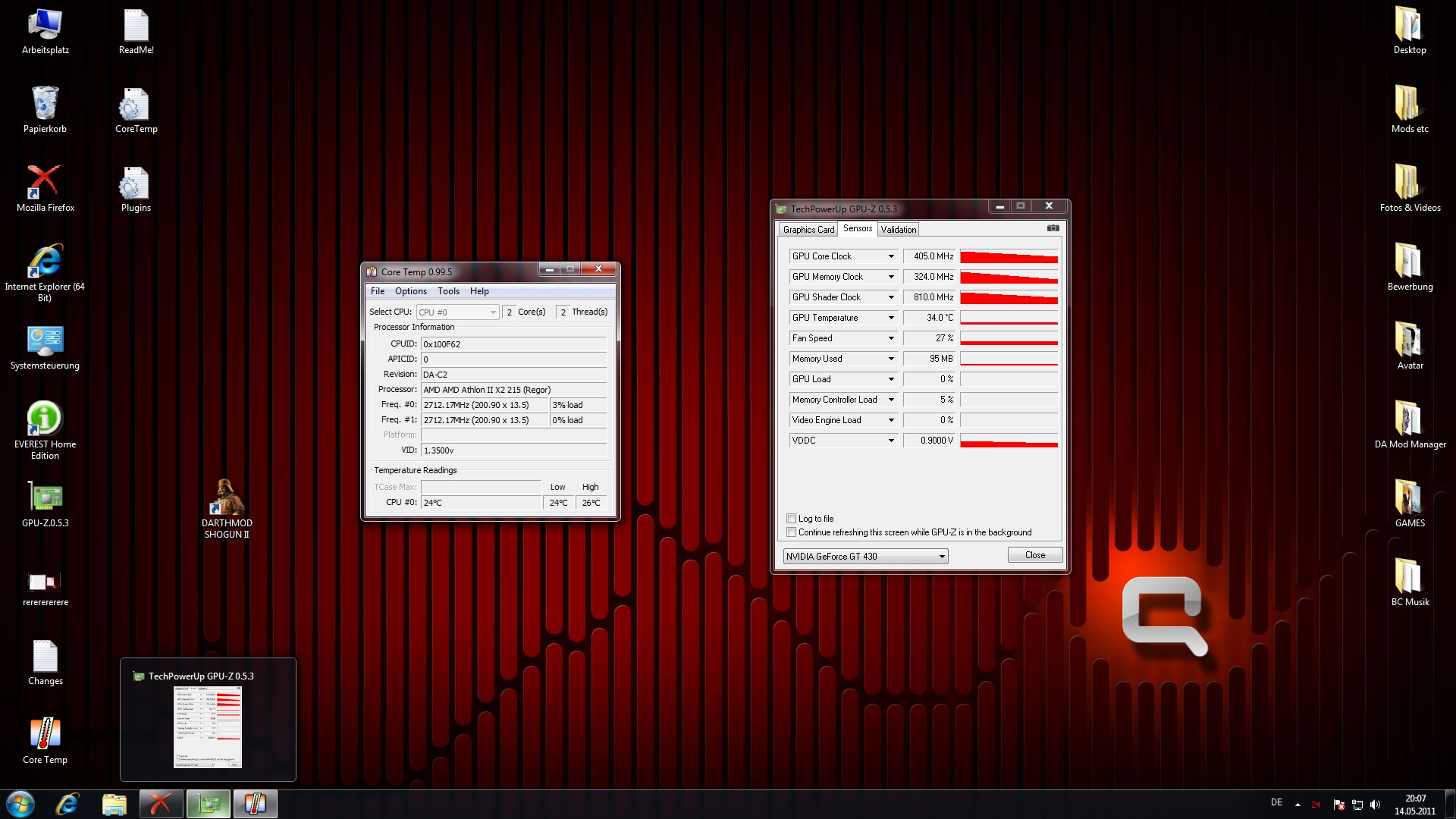Open the DARTHMOD SHOGUN II shortcut
1456x819 pixels.
pos(226,498)
